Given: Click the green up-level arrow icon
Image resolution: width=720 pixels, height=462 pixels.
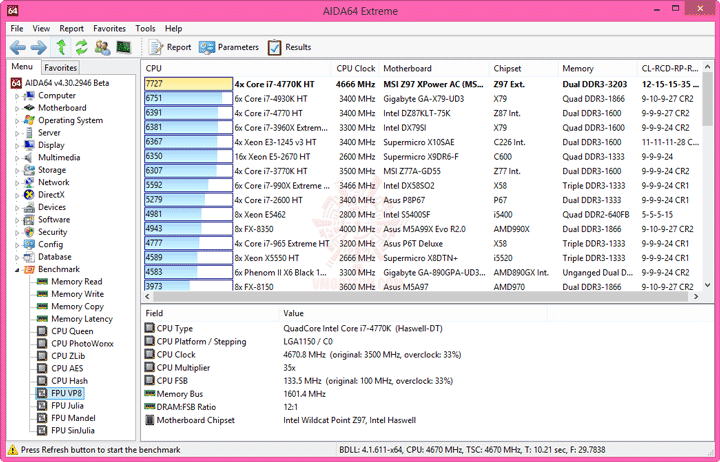Looking at the screenshot, I should point(61,47).
